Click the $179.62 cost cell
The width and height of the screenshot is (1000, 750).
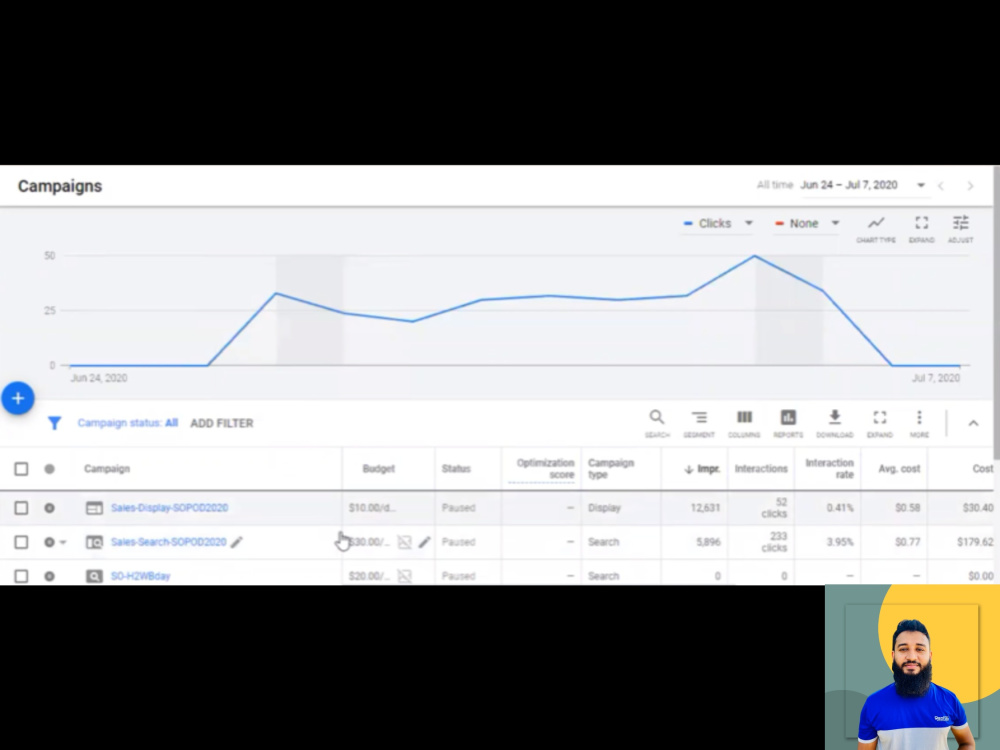[975, 542]
